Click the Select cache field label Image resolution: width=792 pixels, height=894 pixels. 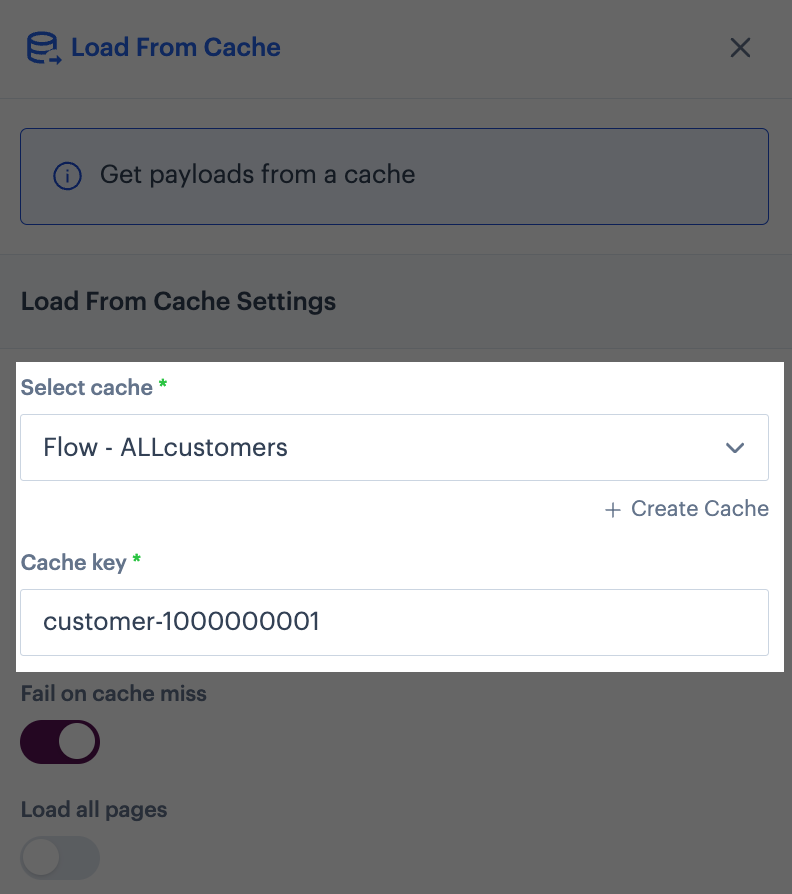click(87, 388)
